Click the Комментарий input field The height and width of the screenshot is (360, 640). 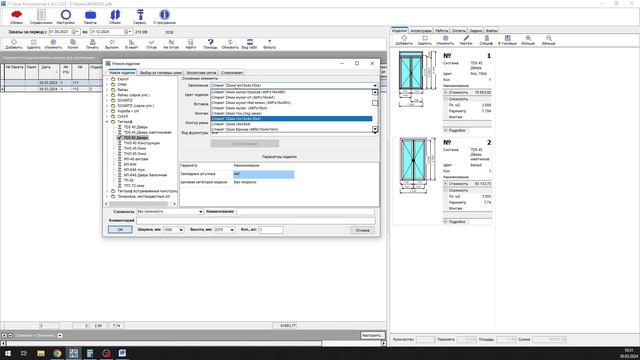pyautogui.click(x=256, y=220)
